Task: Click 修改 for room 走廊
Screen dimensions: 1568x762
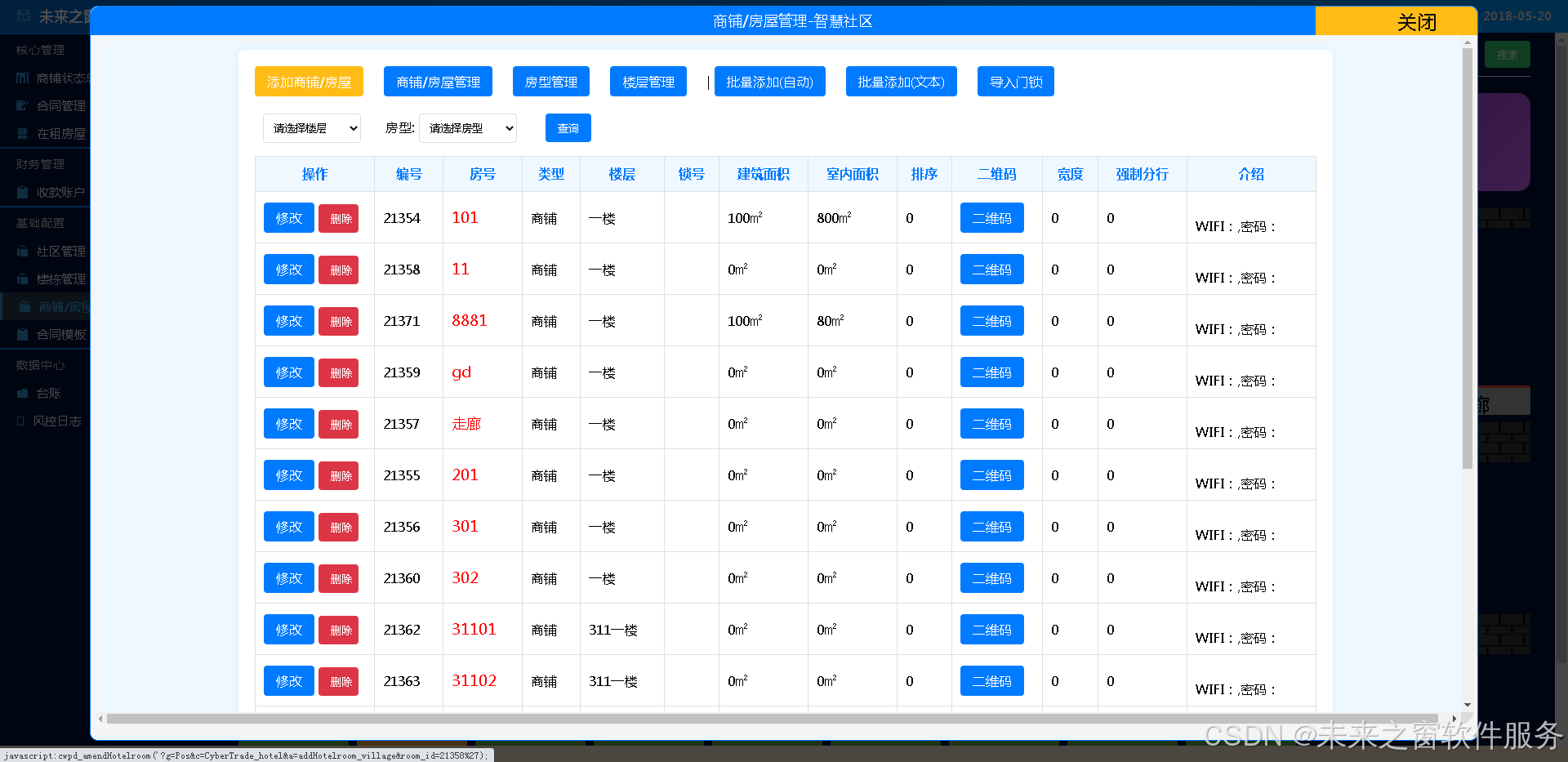Action: point(288,424)
